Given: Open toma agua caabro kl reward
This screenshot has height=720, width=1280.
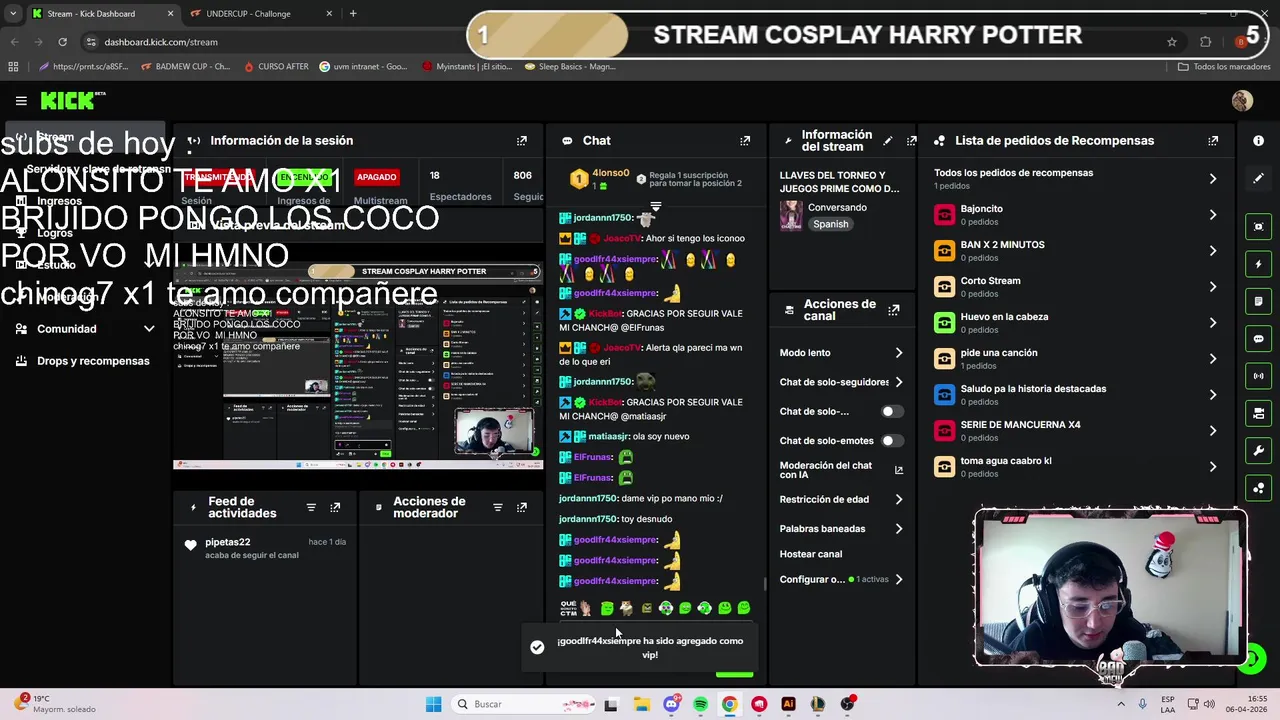Looking at the screenshot, I should coord(1076,467).
